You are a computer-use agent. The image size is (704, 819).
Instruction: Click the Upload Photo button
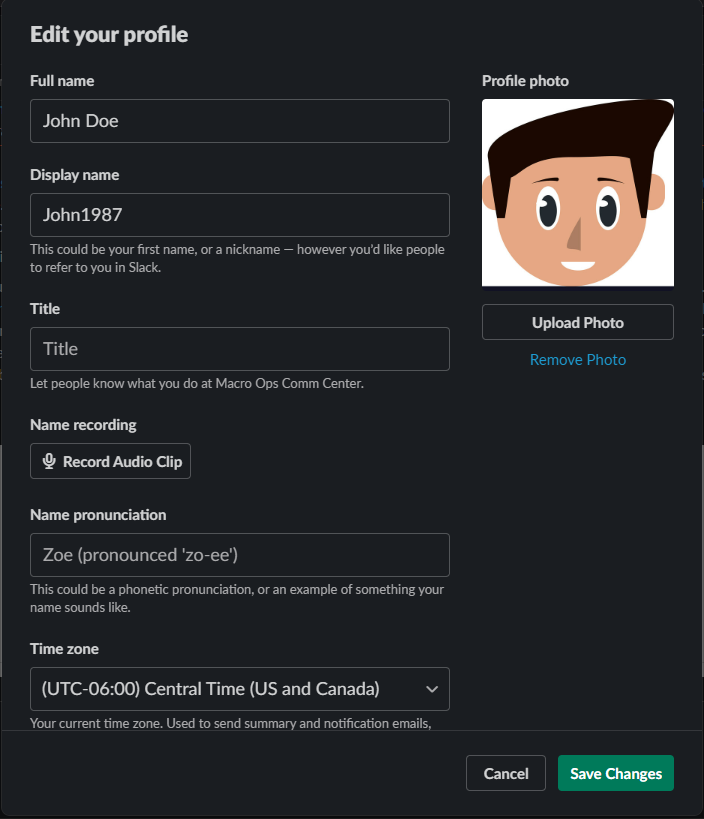[578, 322]
